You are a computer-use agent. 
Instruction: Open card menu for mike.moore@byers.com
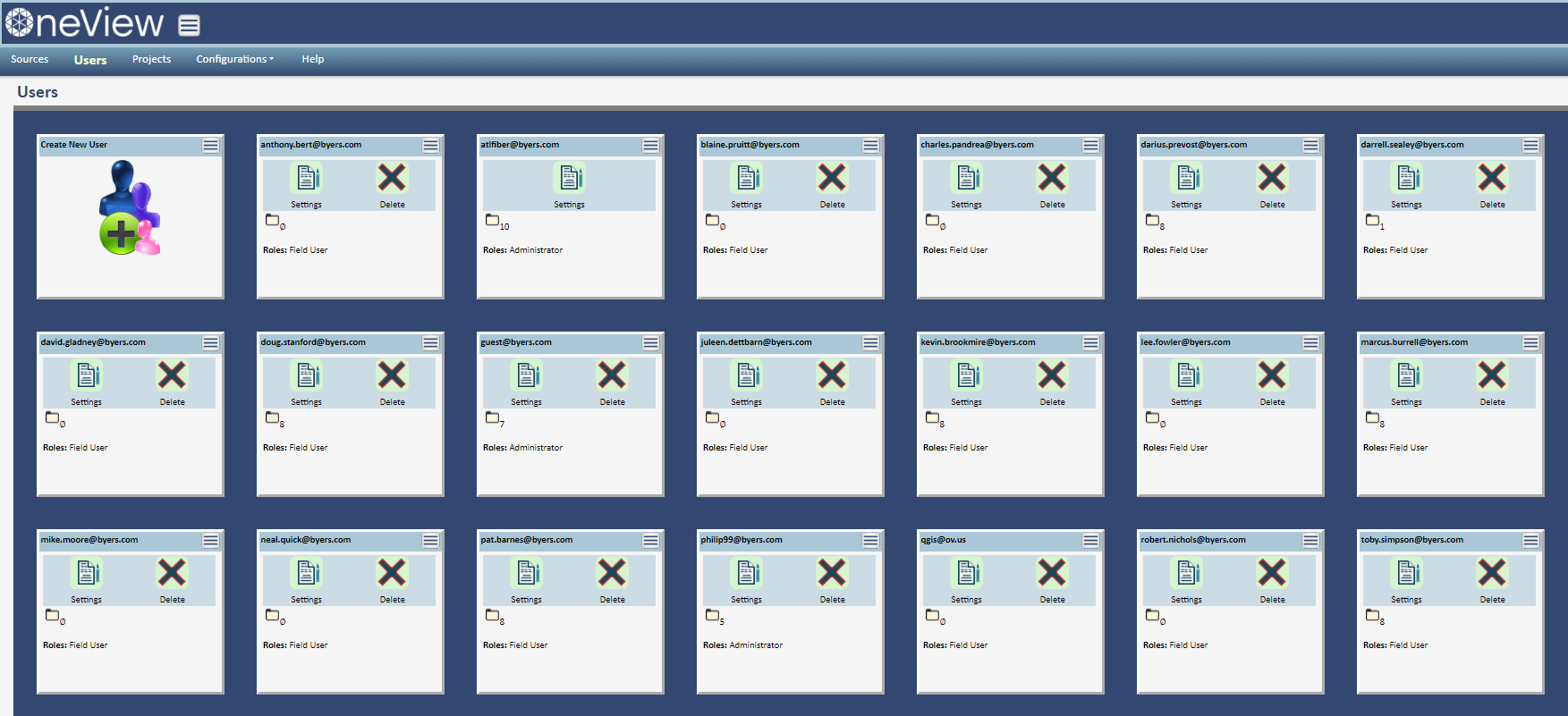210,541
